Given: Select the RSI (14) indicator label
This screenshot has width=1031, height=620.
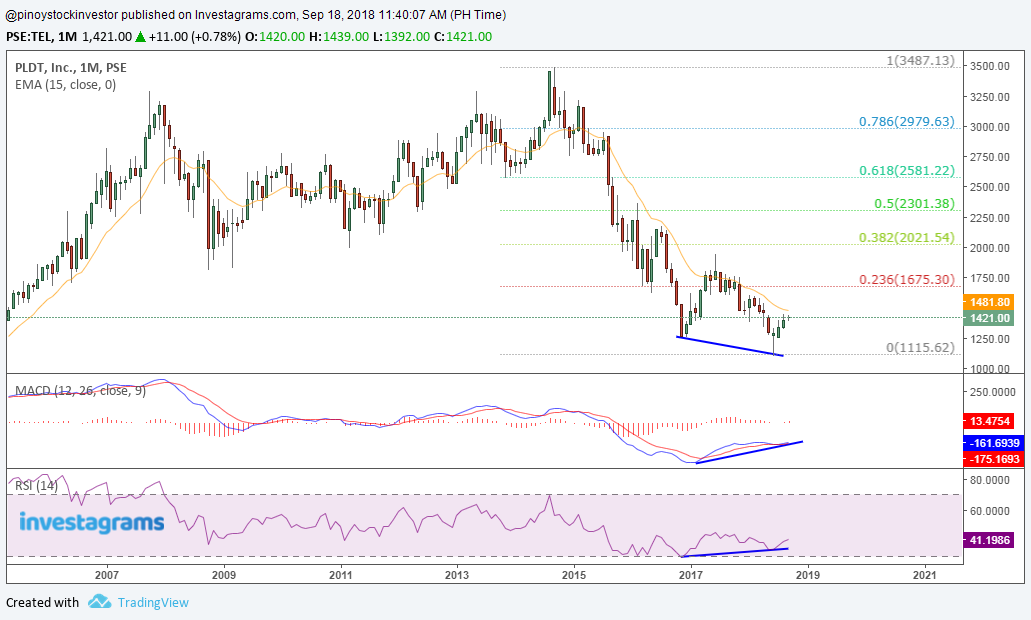Looking at the screenshot, I should pos(36,485).
